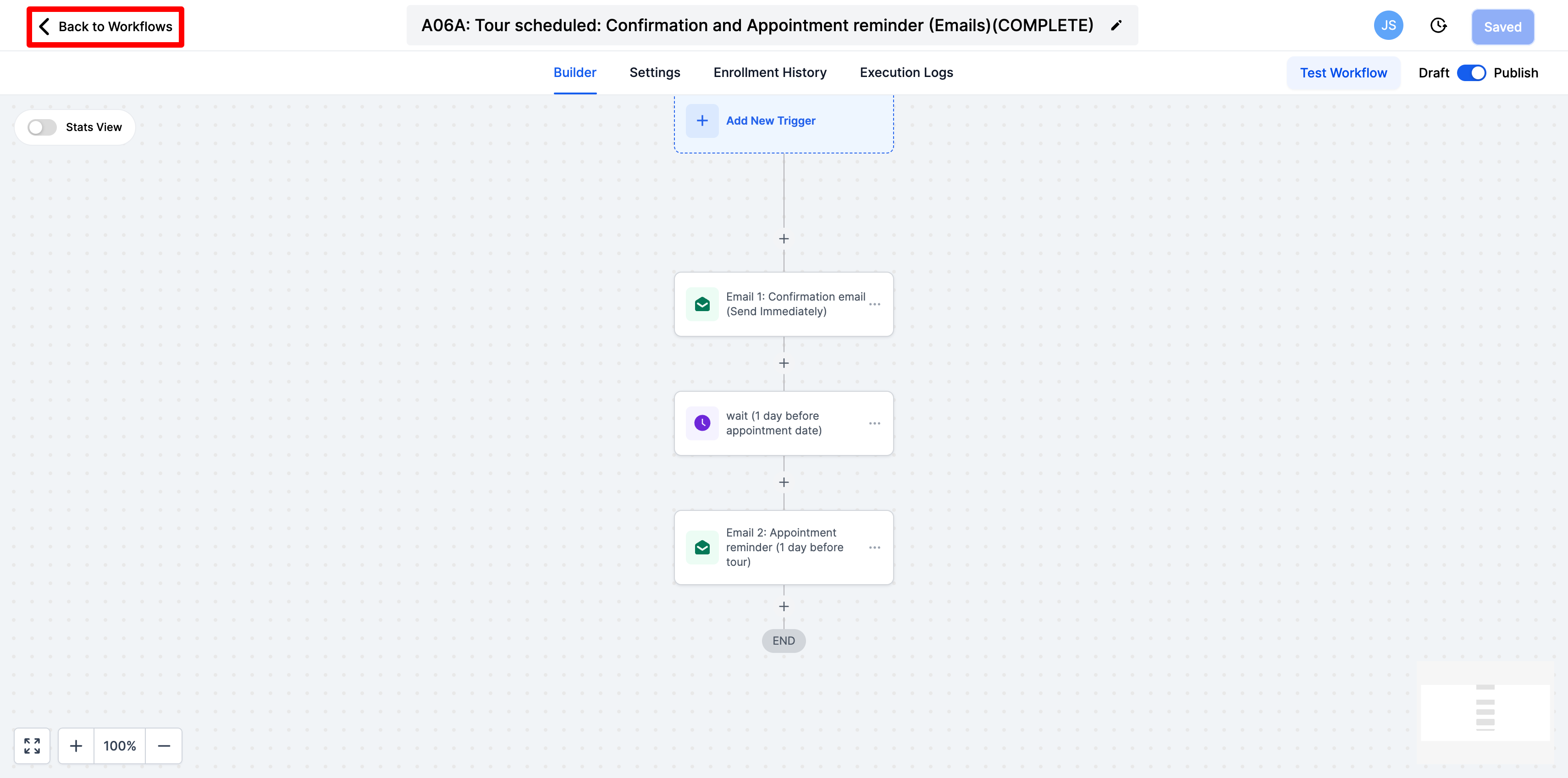Open the options menu on the Email 1 step
The height and width of the screenshot is (778, 1568).
pos(875,304)
